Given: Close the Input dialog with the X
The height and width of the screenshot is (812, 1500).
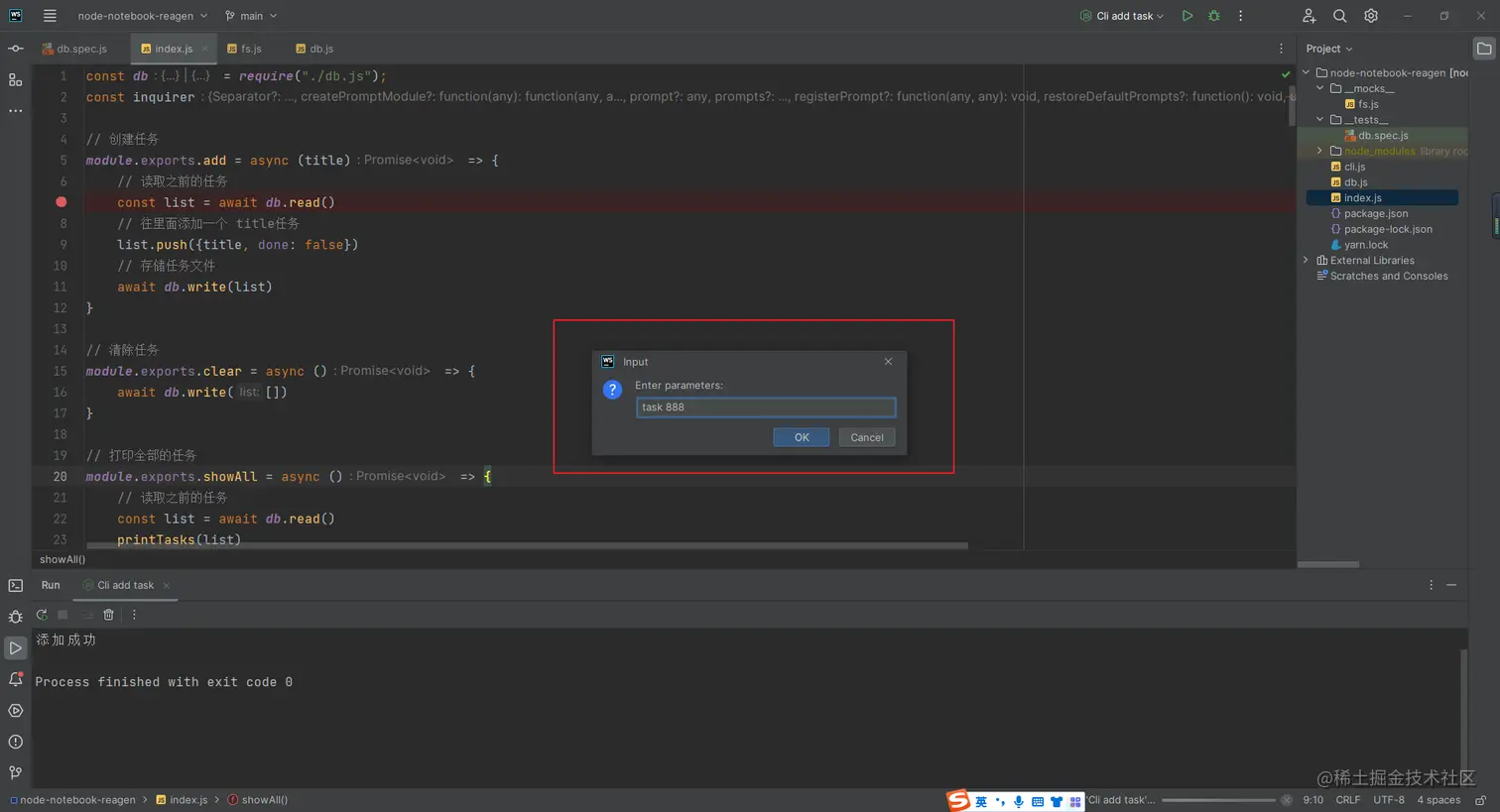Looking at the screenshot, I should (x=888, y=362).
